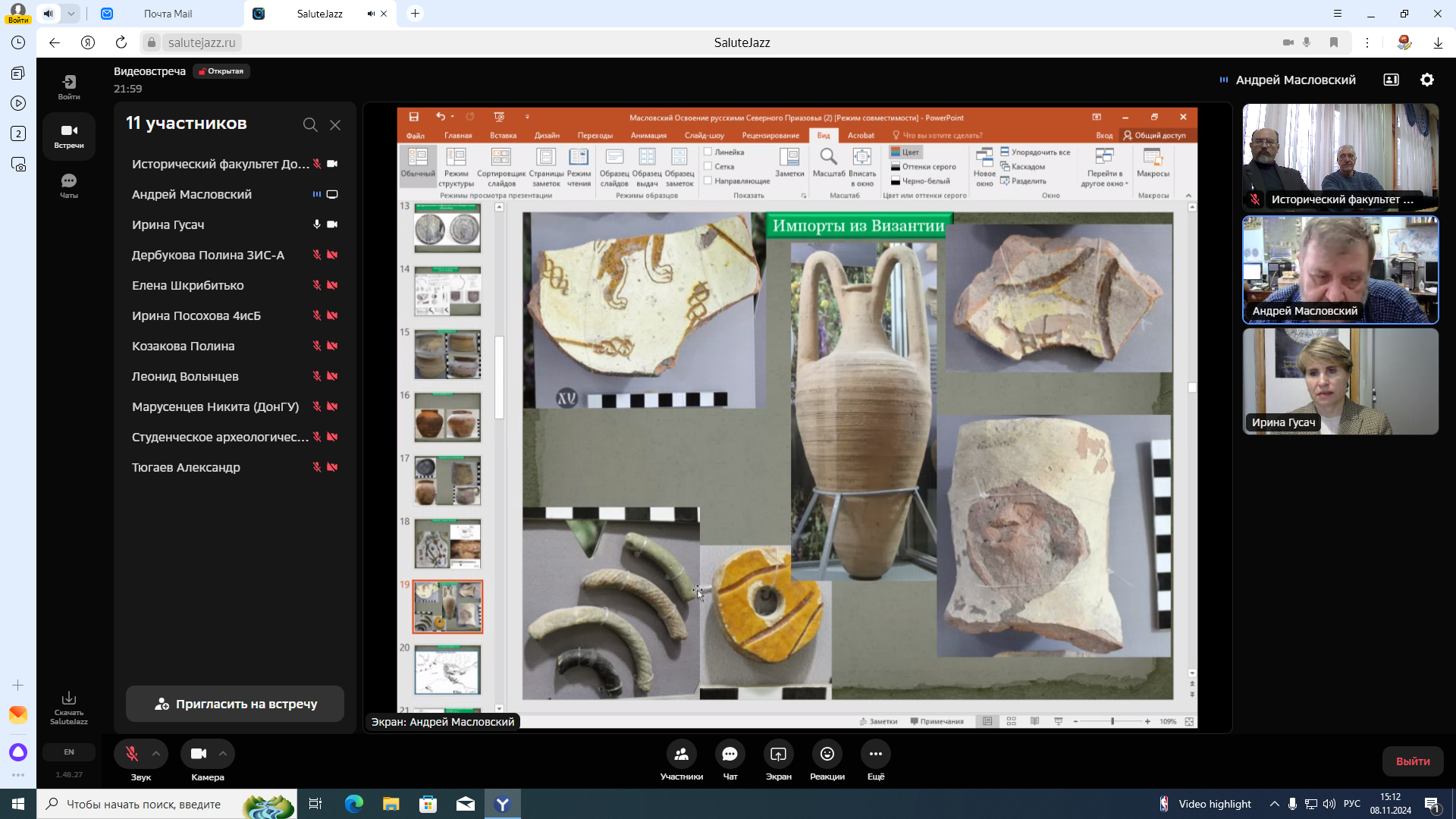Unmute the microphone Звук toggle
The height and width of the screenshot is (819, 1456).
pos(132,754)
